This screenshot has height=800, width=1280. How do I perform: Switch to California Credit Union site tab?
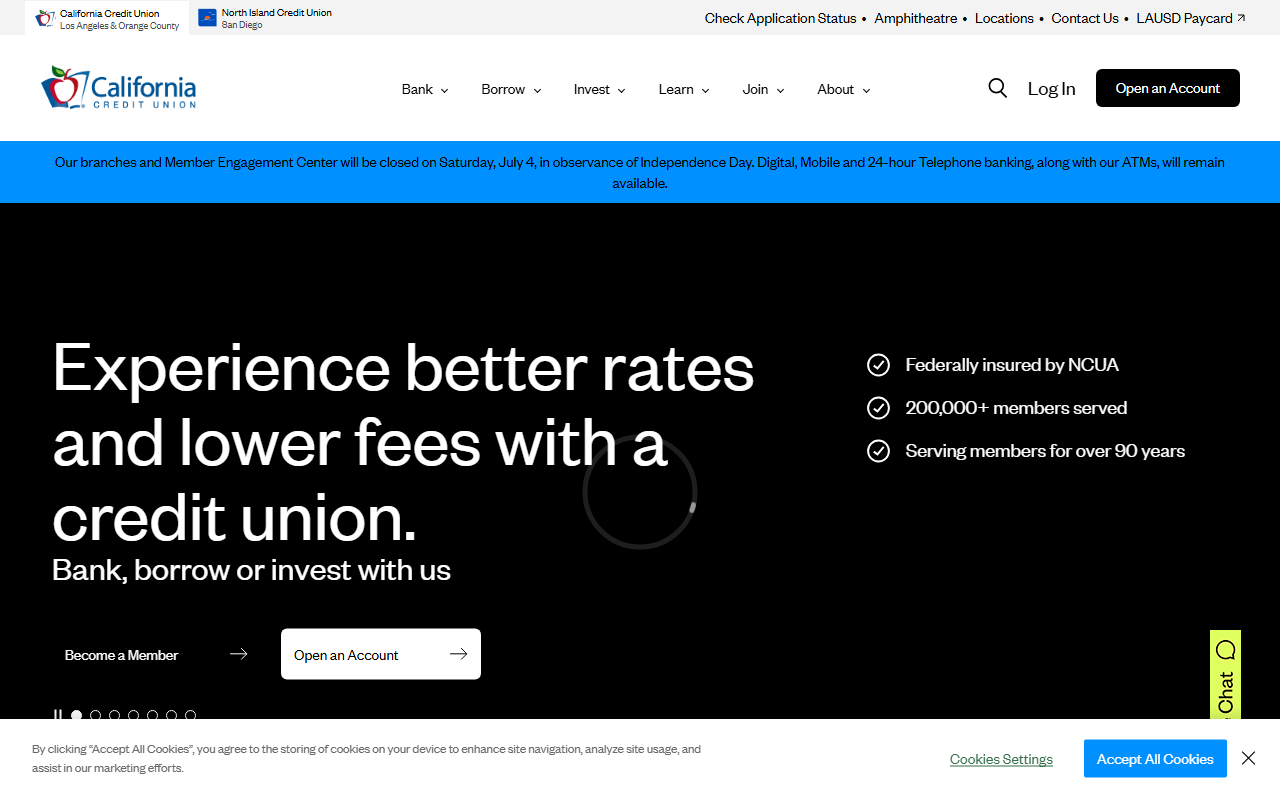pyautogui.click(x=107, y=18)
